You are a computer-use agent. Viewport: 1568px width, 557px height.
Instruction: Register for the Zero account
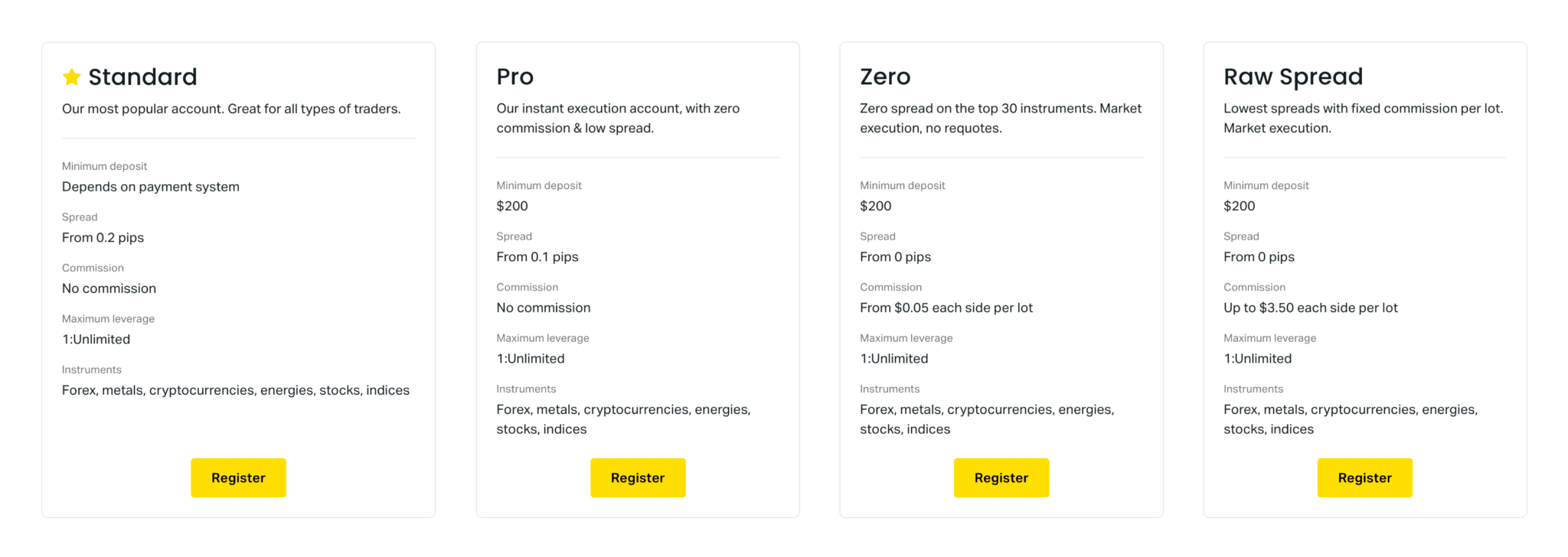coord(1001,477)
